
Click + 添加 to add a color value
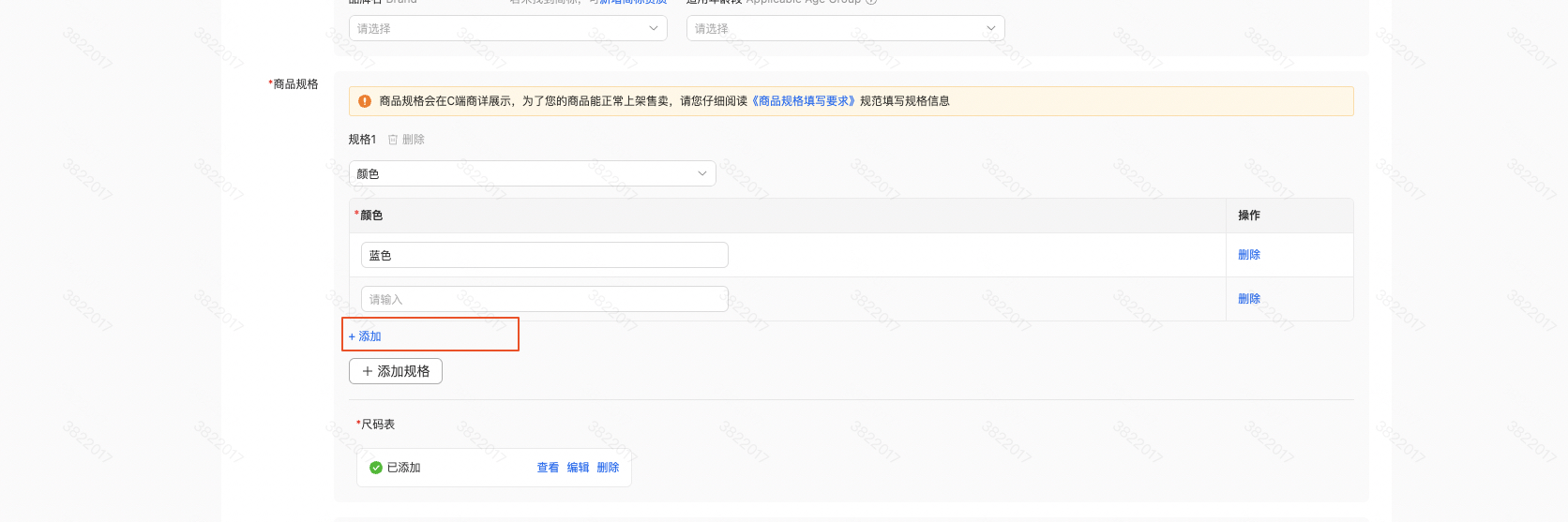click(365, 336)
